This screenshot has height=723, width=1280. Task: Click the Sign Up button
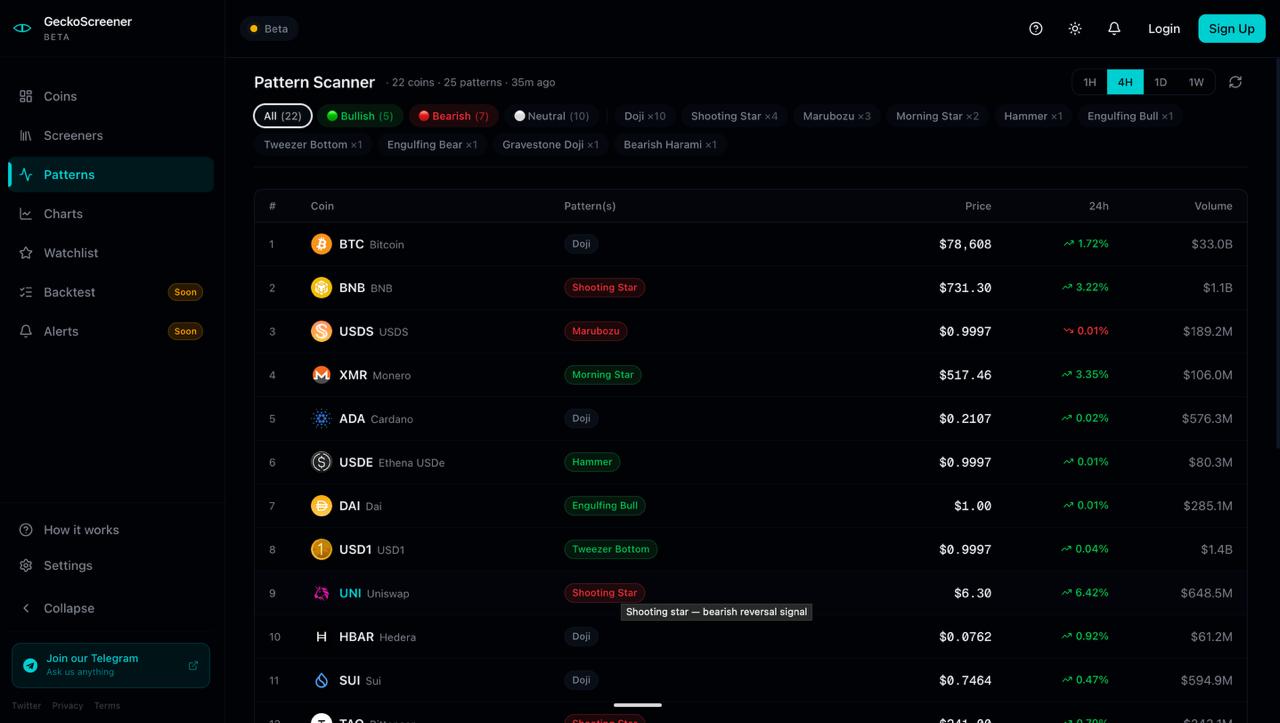point(1231,29)
